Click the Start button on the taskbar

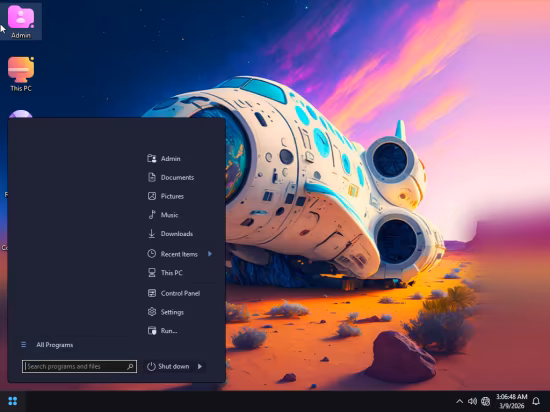click(13, 401)
